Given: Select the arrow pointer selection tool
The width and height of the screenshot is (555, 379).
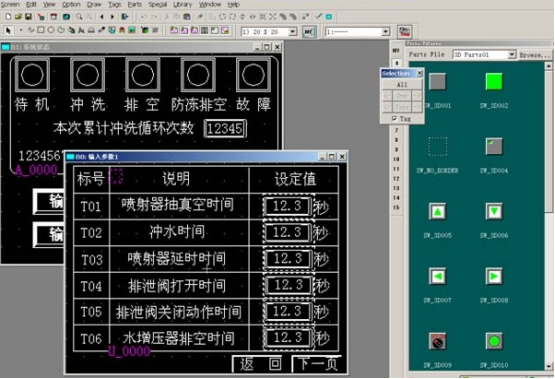Looking at the screenshot, I should coord(8,31).
